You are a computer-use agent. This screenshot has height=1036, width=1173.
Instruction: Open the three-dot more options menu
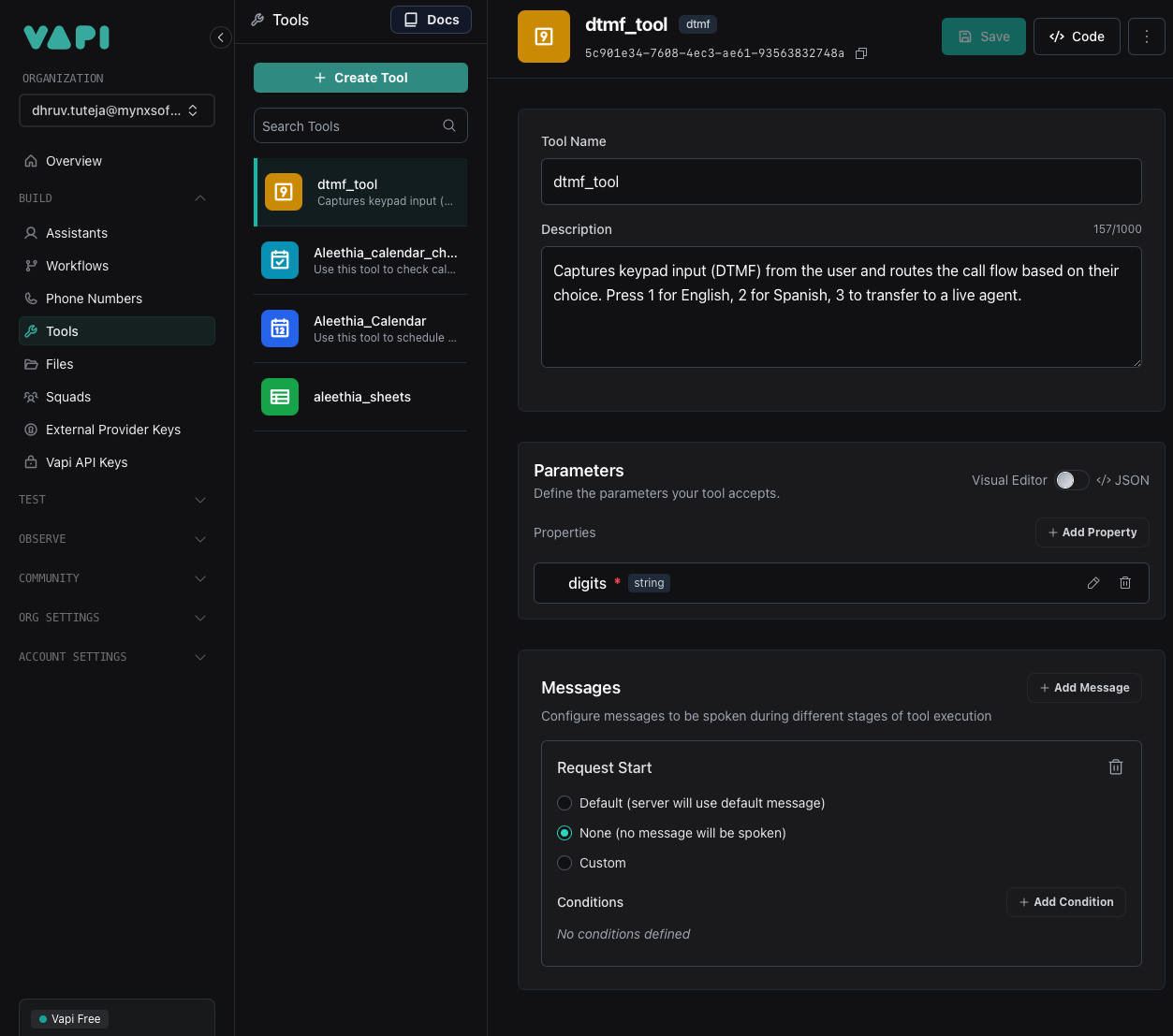point(1147,36)
